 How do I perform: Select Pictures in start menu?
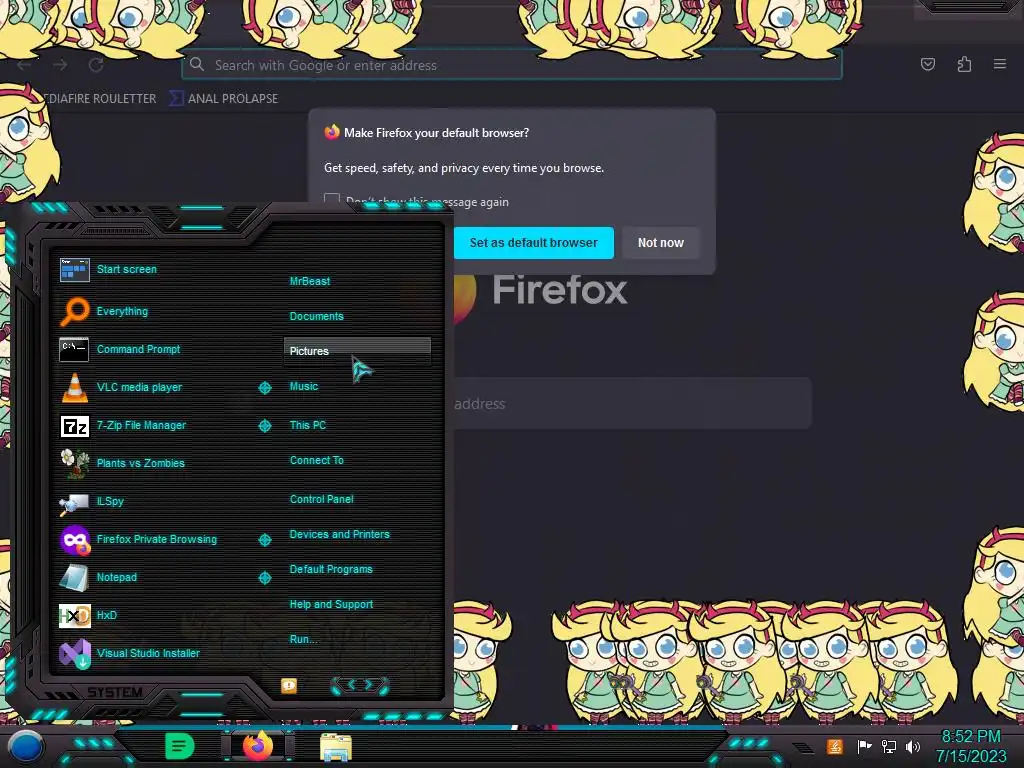tap(357, 351)
